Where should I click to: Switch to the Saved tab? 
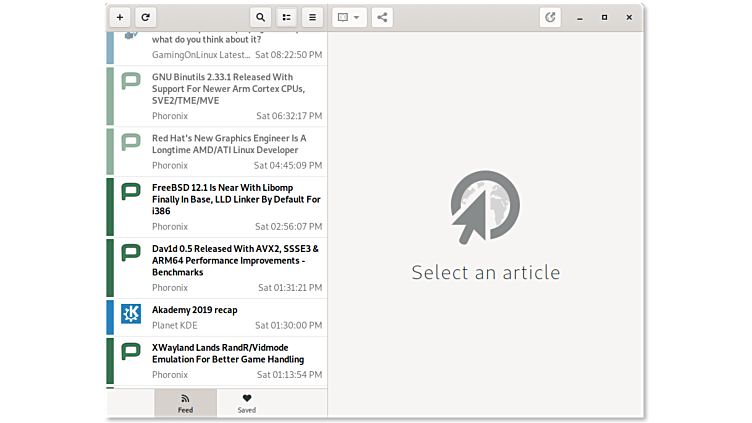pos(247,403)
